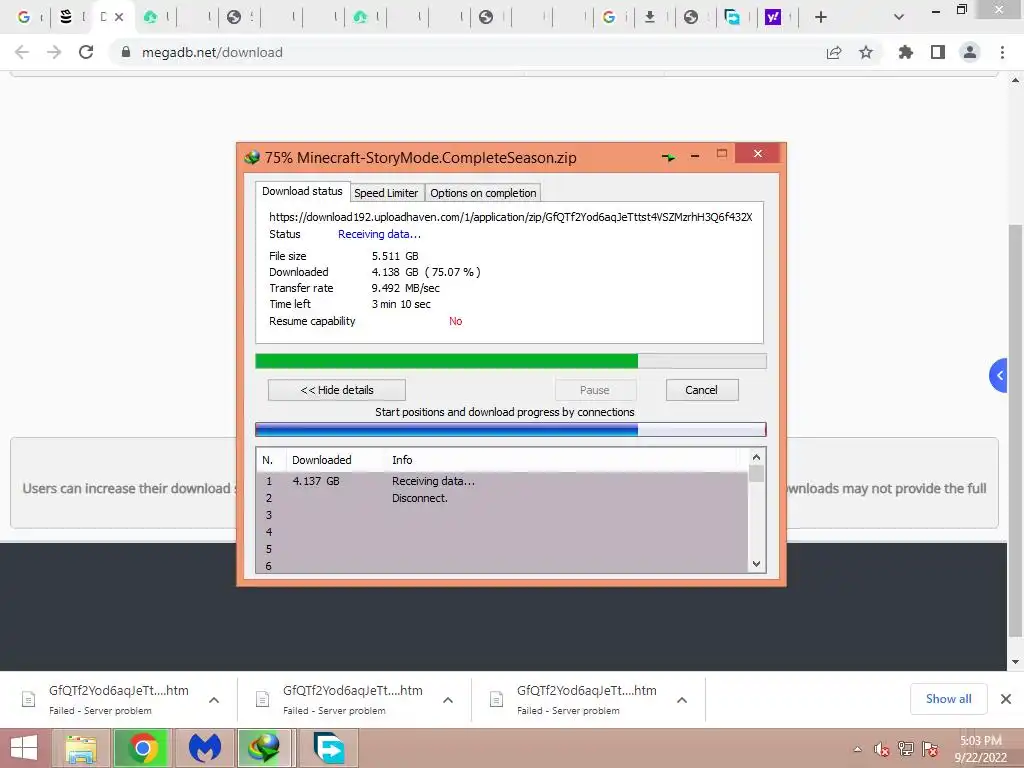Open options for third failed htm download
The width and height of the screenshot is (1024, 768).
pyautogui.click(x=682, y=700)
